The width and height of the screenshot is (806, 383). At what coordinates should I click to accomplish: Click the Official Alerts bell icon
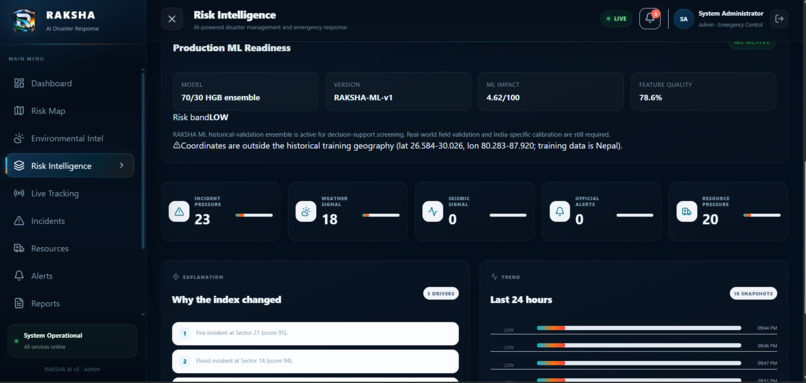pyautogui.click(x=560, y=211)
